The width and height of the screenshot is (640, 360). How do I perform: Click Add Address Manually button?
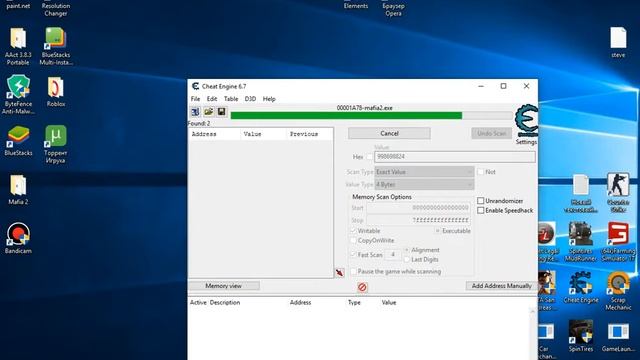click(x=502, y=286)
